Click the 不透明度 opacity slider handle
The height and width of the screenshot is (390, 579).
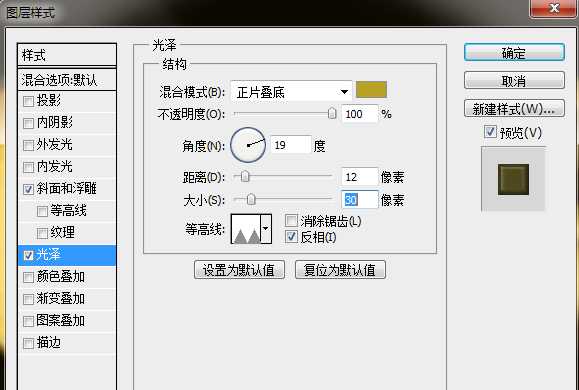tap(332, 113)
